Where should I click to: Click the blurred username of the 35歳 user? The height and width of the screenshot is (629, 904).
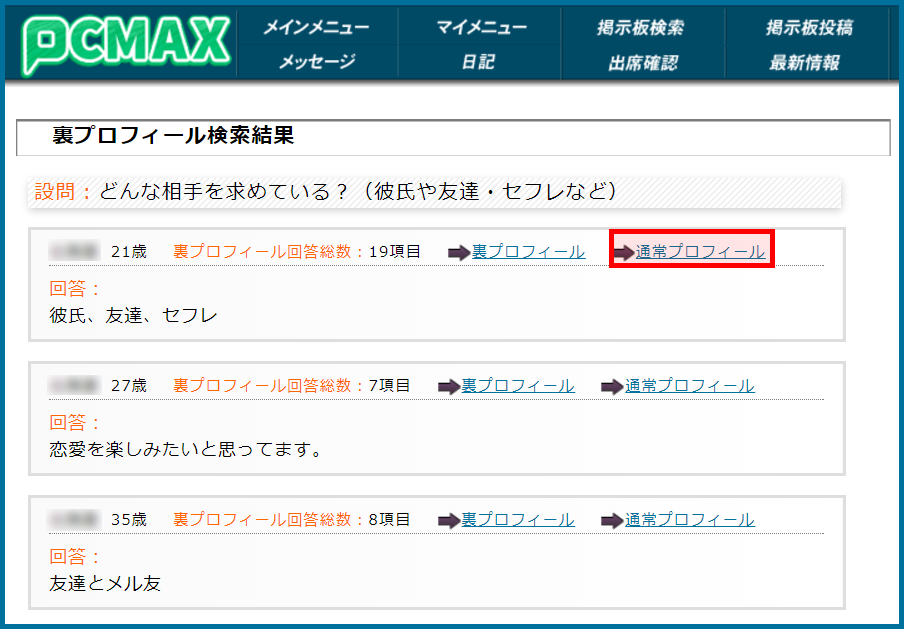[x=75, y=519]
